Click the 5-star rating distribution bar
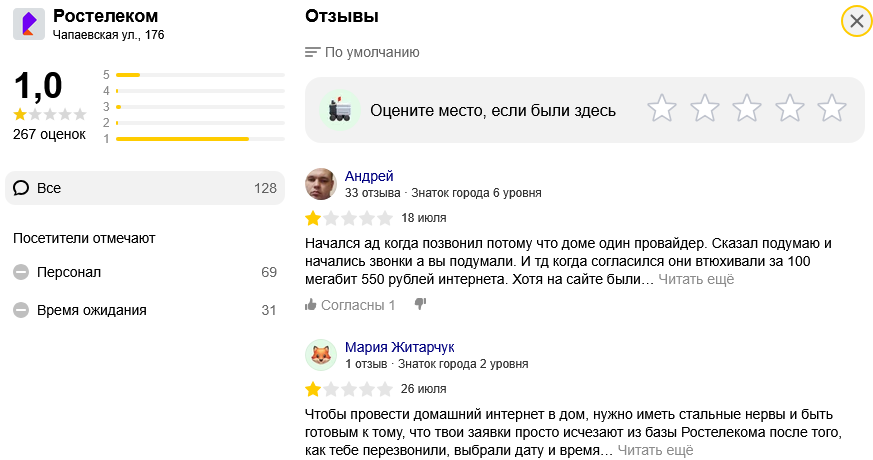Viewport: 873px width, 460px height. click(200, 75)
